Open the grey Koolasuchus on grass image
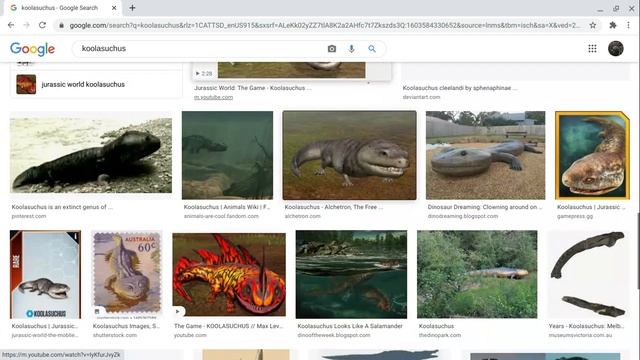The height and width of the screenshot is (360, 640). 349,155
